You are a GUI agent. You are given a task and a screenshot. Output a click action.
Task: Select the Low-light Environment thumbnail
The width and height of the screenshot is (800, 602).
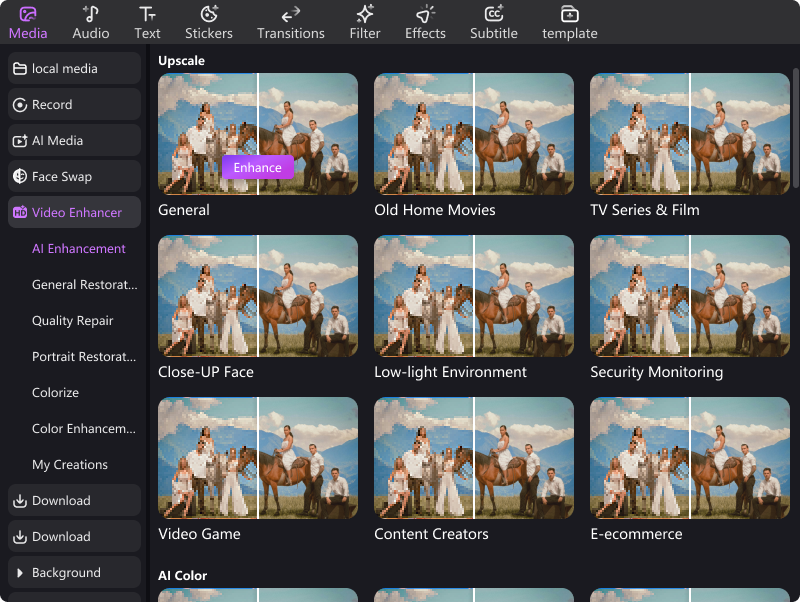pyautogui.click(x=474, y=296)
